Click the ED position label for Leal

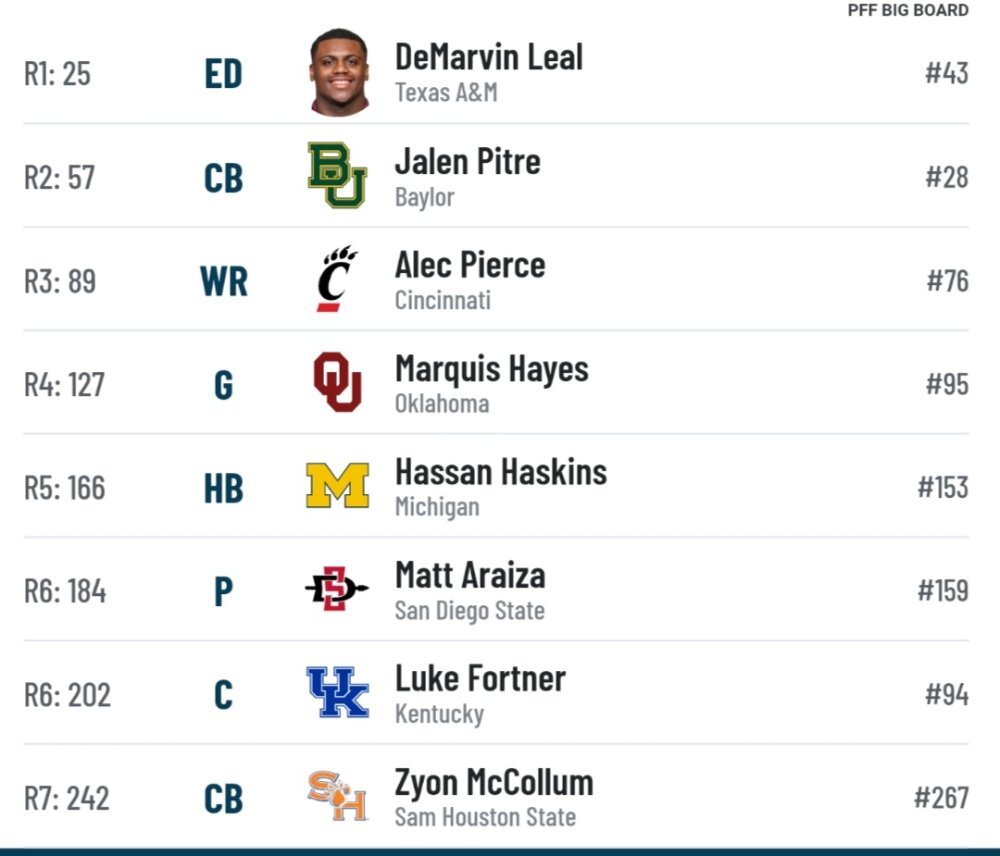pyautogui.click(x=223, y=73)
